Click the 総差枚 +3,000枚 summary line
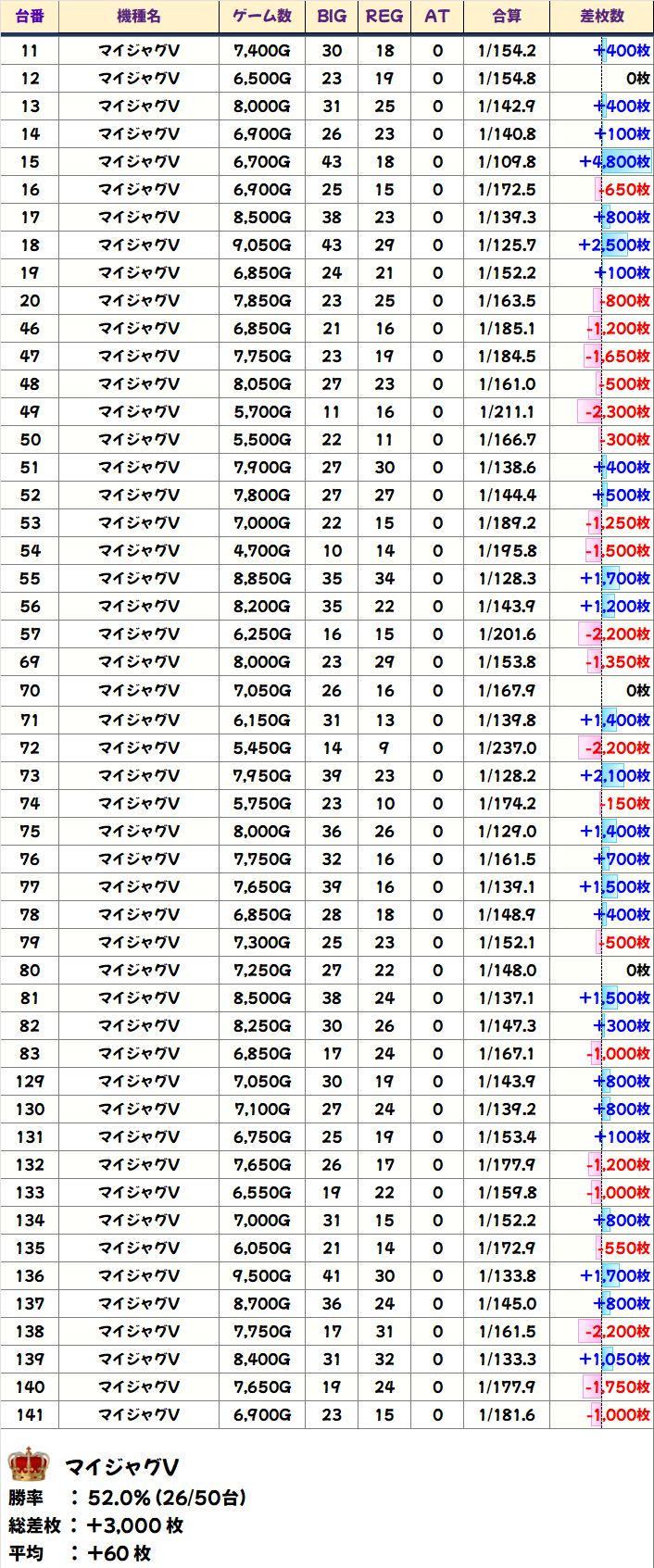654x1568 pixels. point(96,1525)
